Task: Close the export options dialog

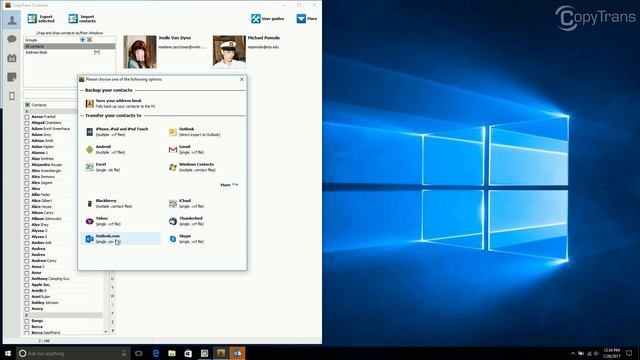Action: tap(242, 79)
